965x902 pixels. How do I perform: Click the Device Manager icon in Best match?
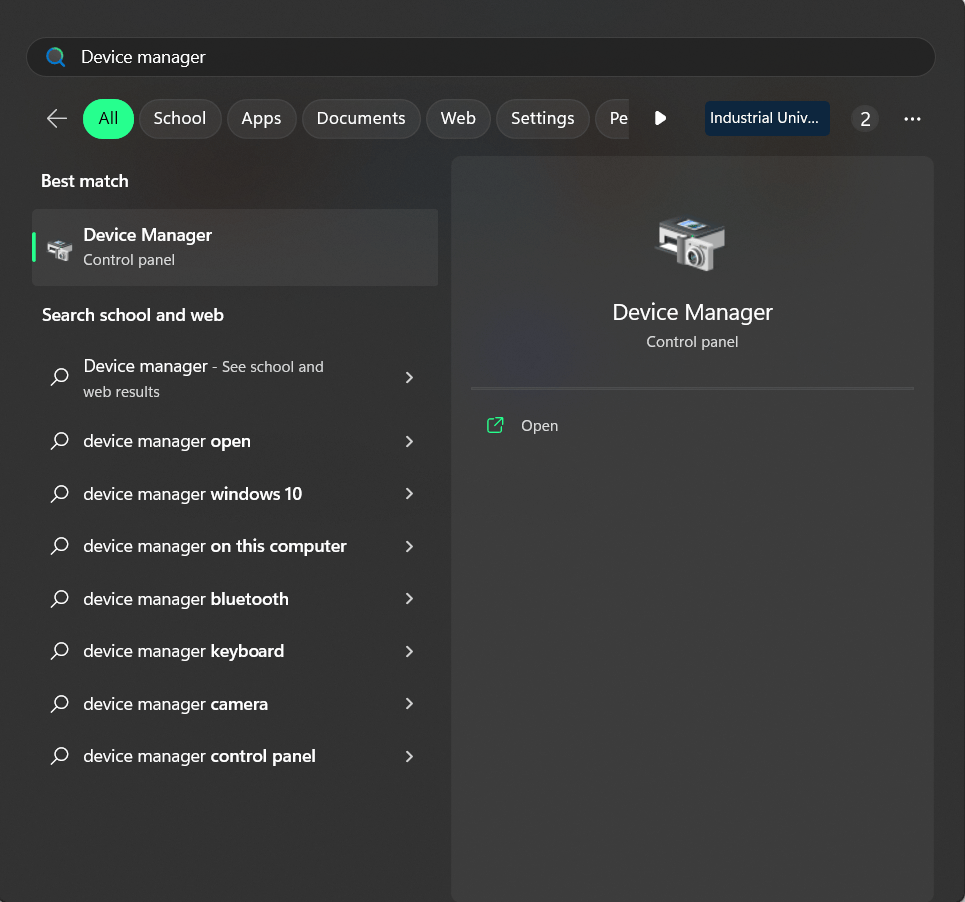pyautogui.click(x=60, y=249)
